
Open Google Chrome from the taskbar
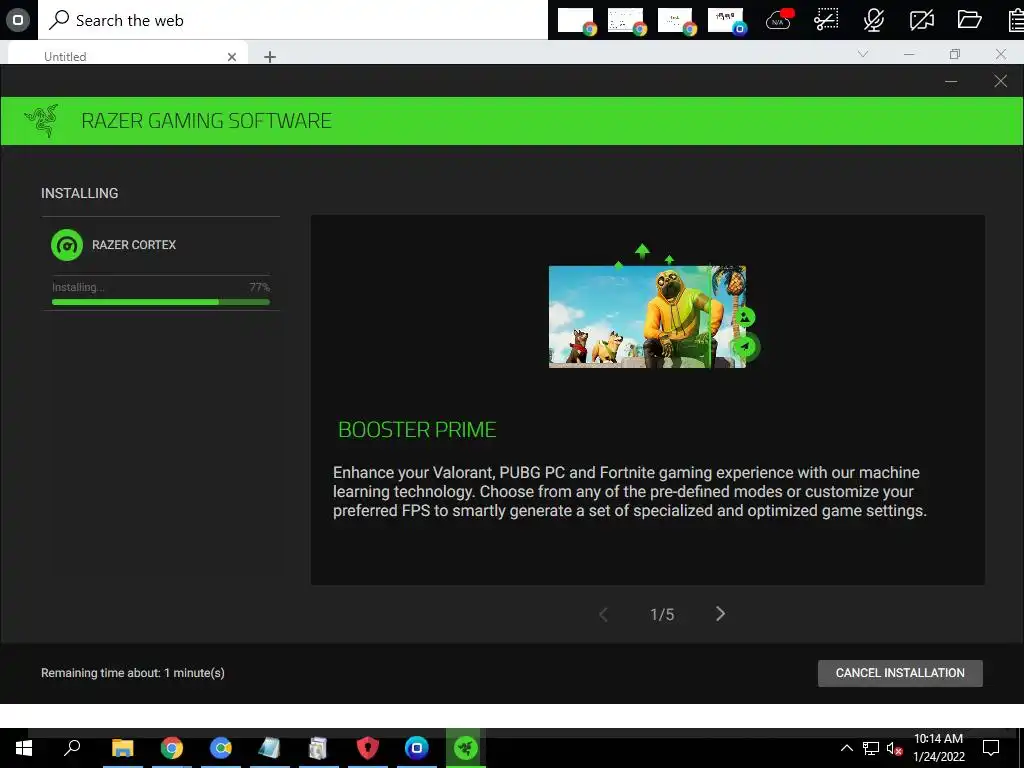[172, 748]
